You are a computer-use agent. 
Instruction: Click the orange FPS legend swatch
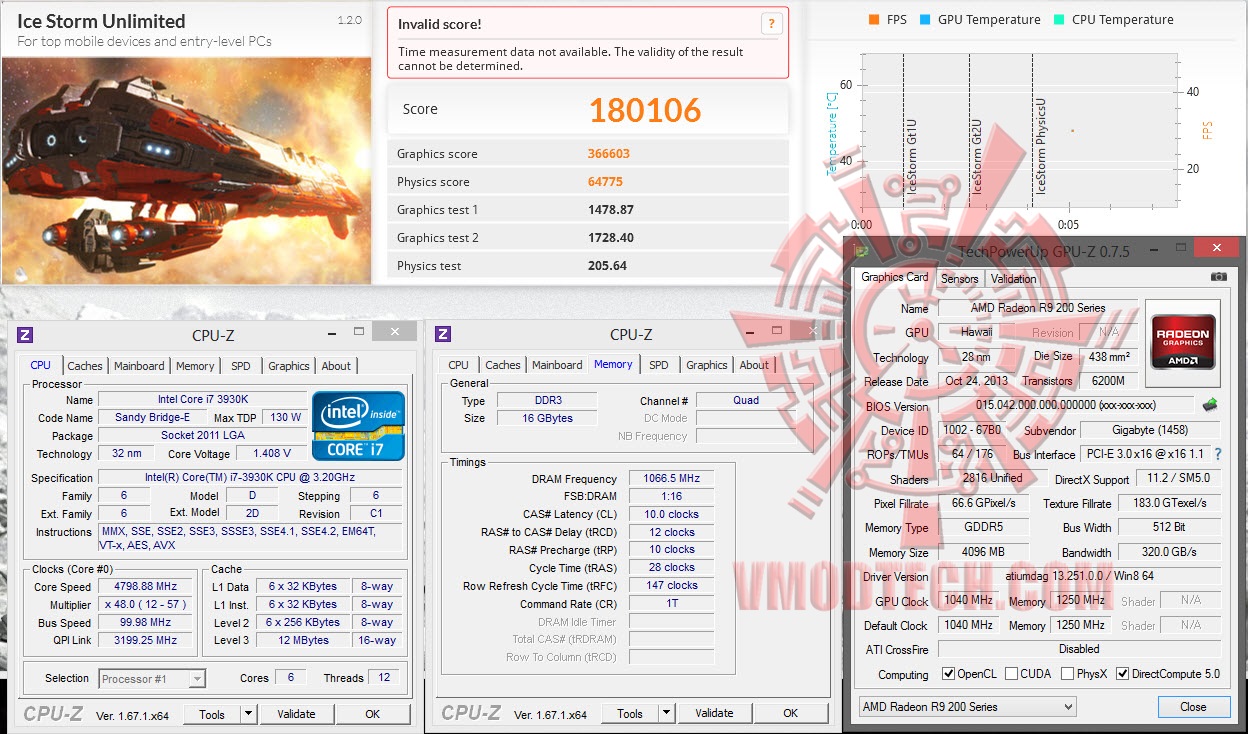point(874,20)
